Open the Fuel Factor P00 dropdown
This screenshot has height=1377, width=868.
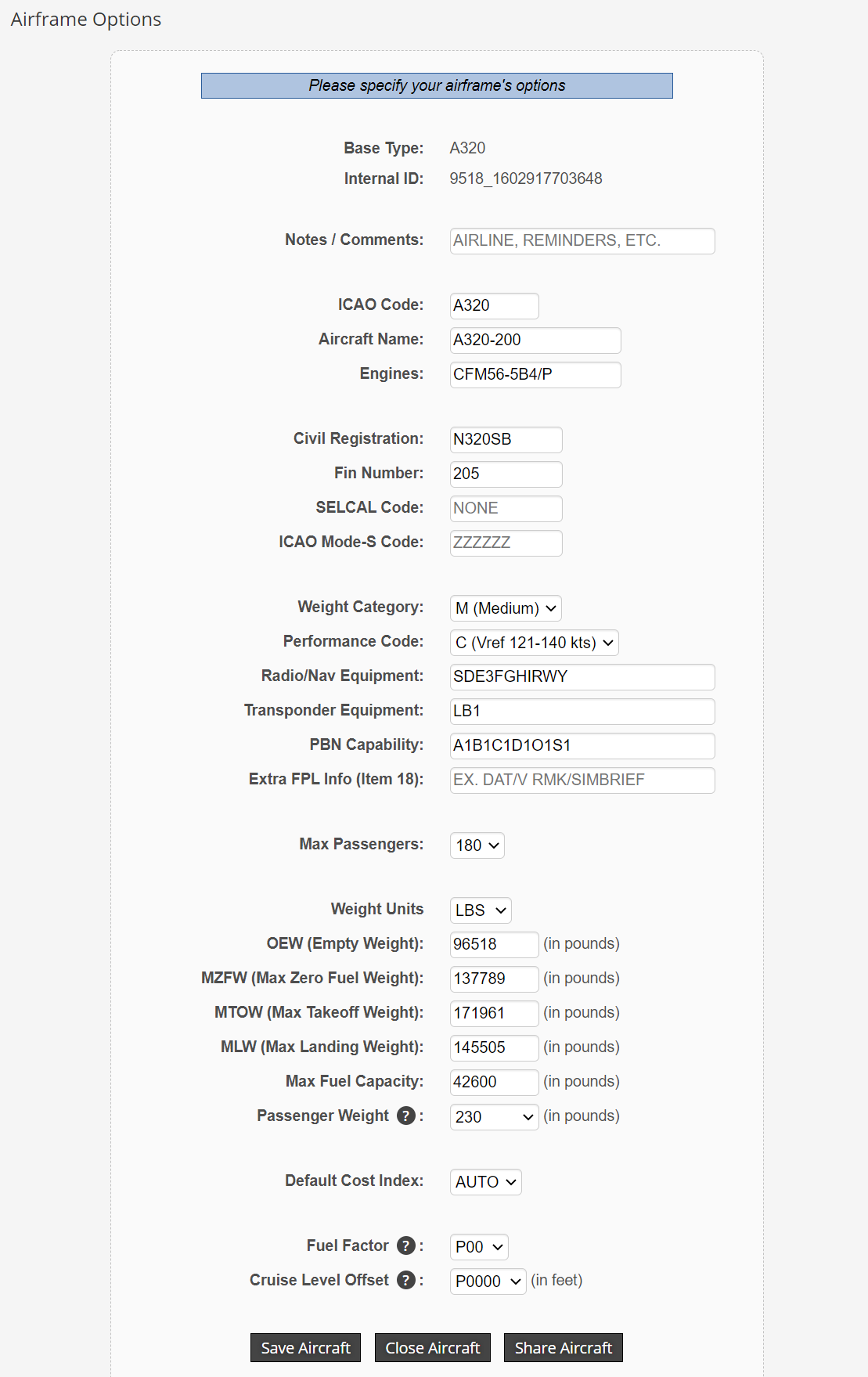(x=478, y=1246)
